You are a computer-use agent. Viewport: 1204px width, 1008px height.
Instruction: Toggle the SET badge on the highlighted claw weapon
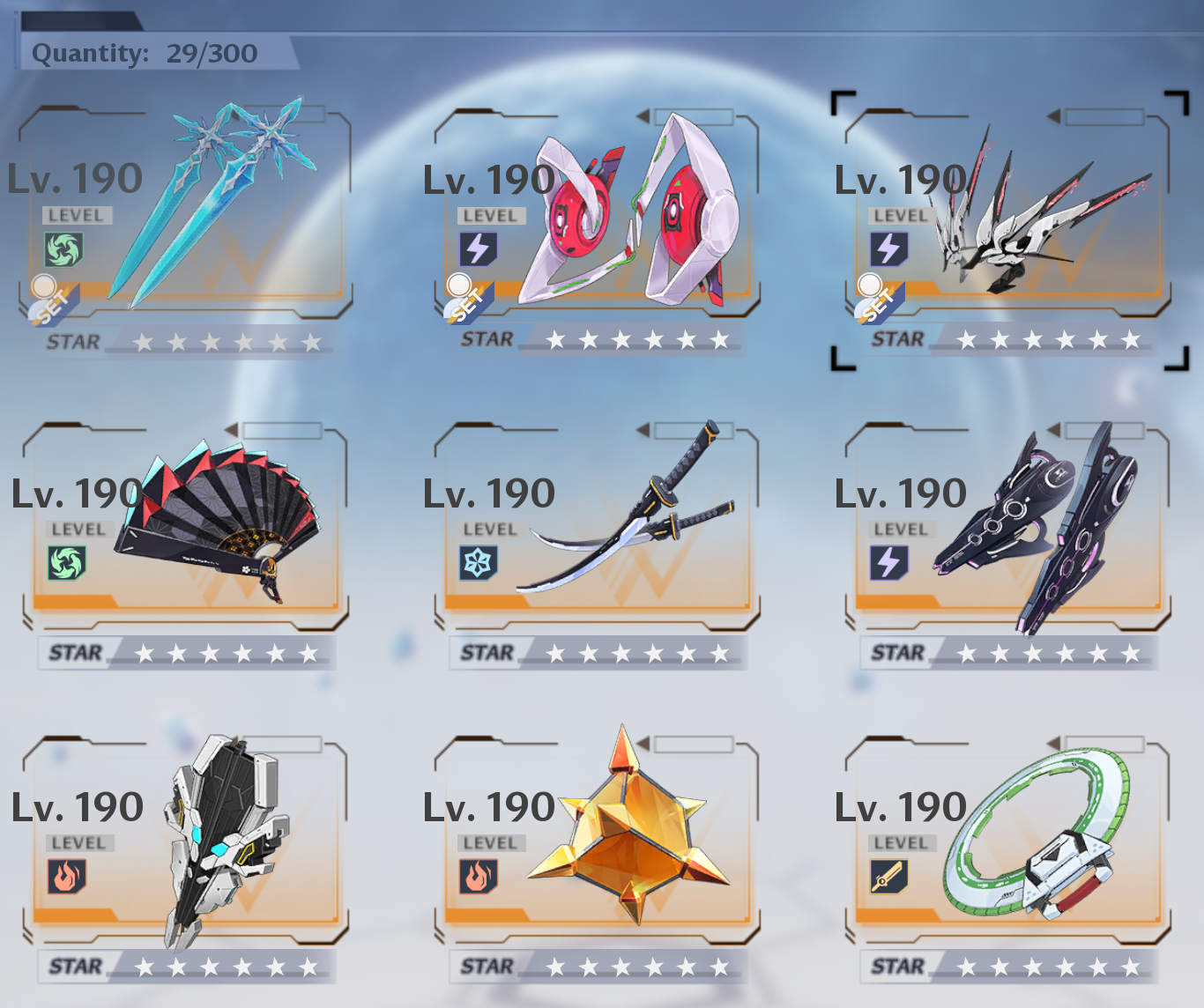(x=879, y=300)
